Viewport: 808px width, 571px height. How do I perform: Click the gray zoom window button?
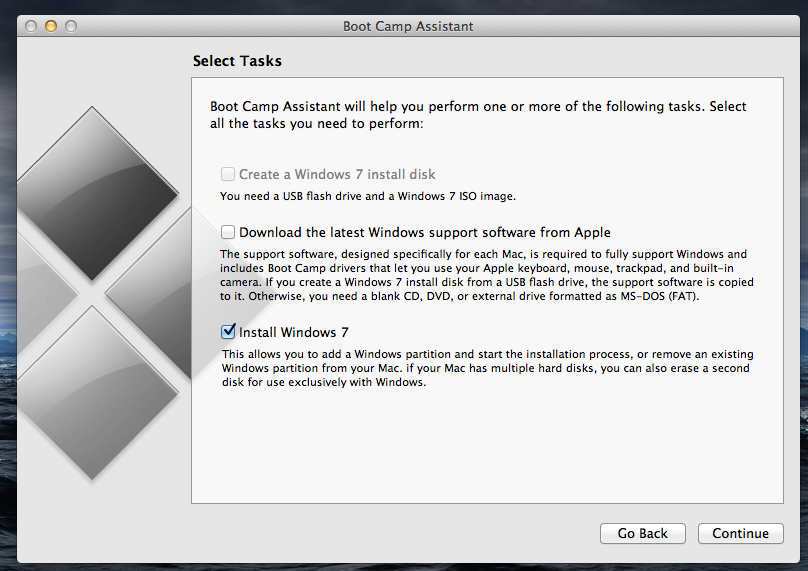(71, 26)
